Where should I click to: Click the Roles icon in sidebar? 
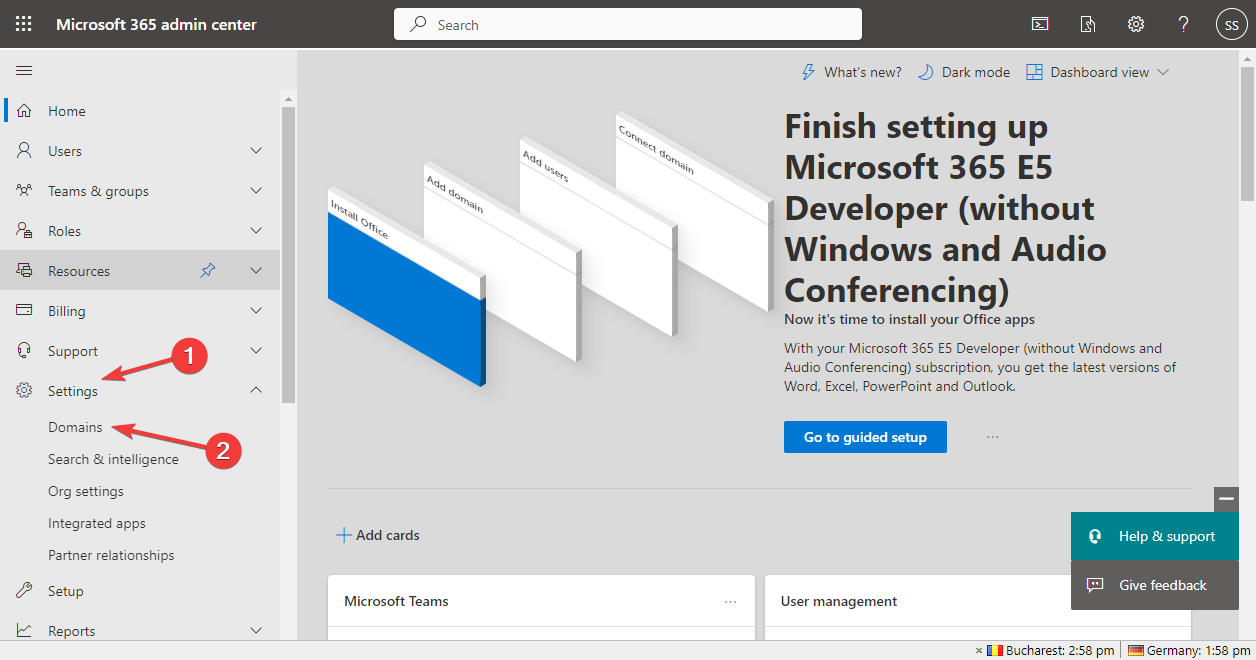point(24,231)
